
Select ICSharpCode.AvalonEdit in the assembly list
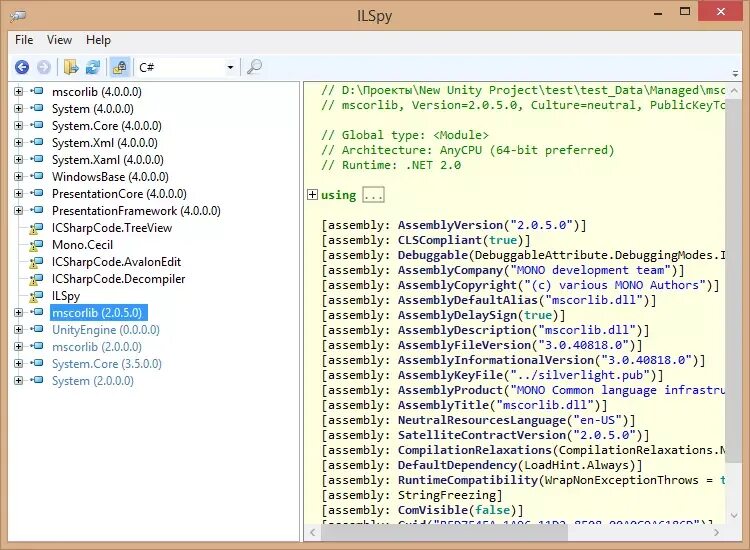[x=116, y=262]
